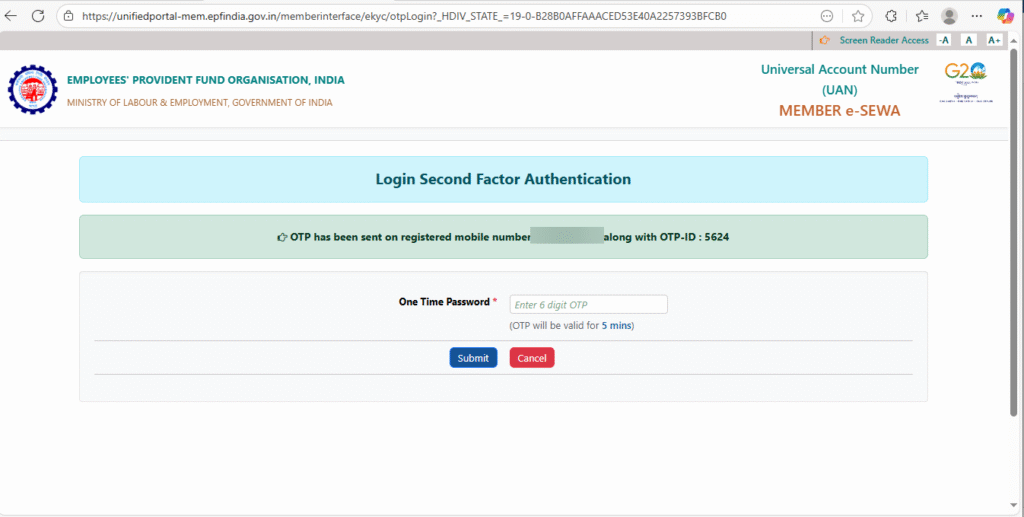
Task: Click the Universal Account Number (UAN) text
Action: coord(840,80)
